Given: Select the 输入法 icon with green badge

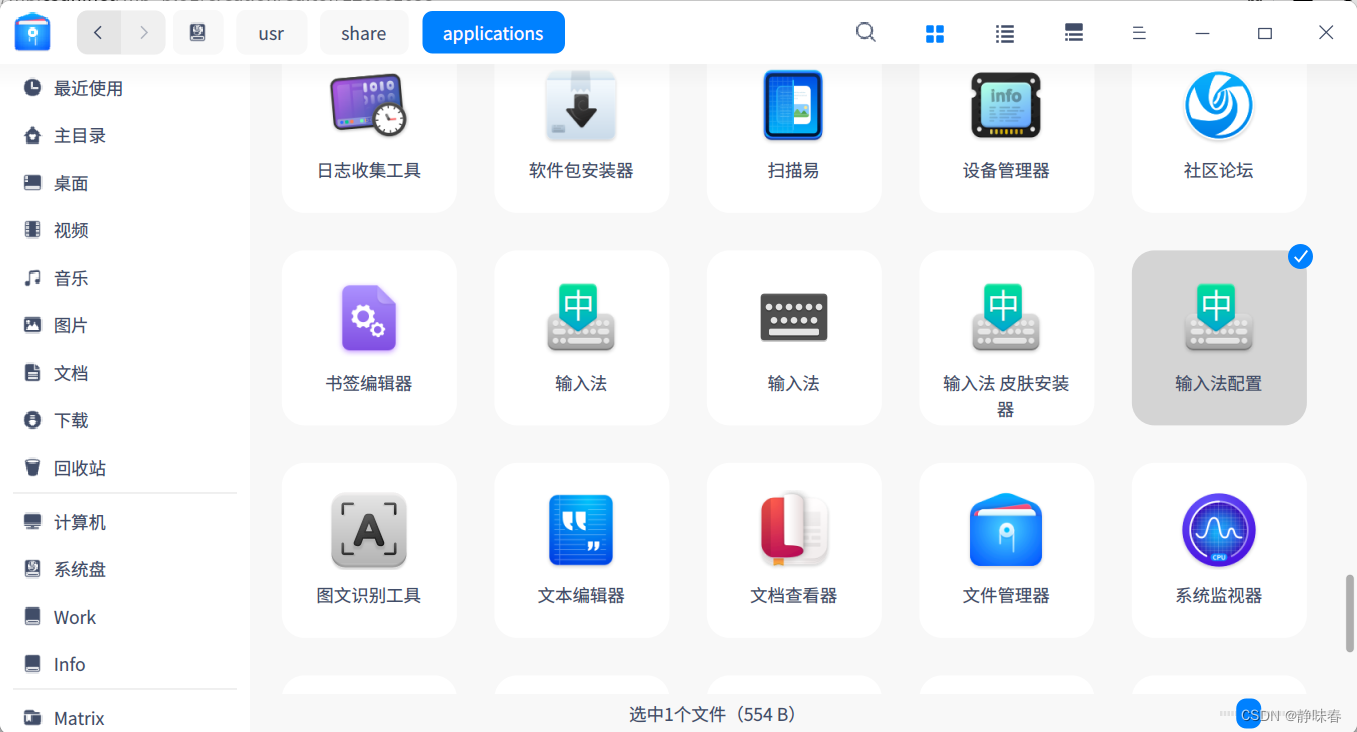Looking at the screenshot, I should [x=581, y=318].
